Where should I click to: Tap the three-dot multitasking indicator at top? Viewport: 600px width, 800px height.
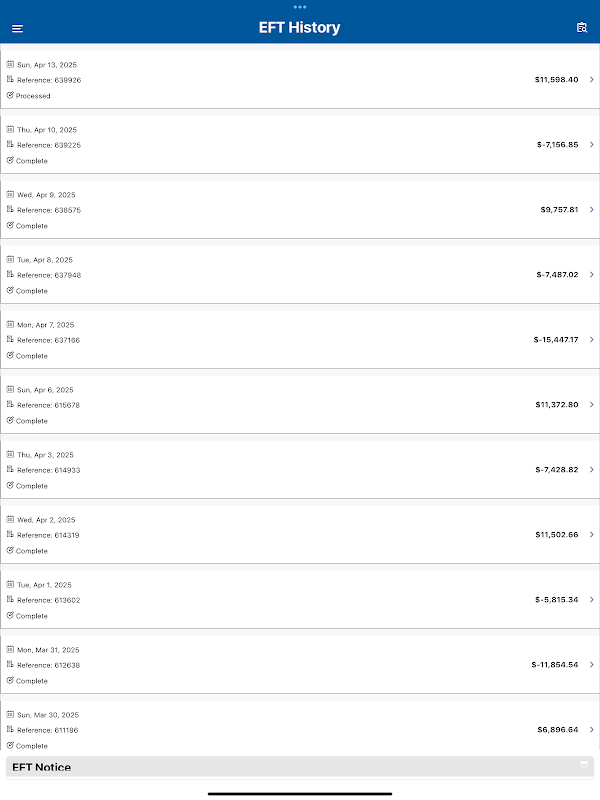[300, 7]
